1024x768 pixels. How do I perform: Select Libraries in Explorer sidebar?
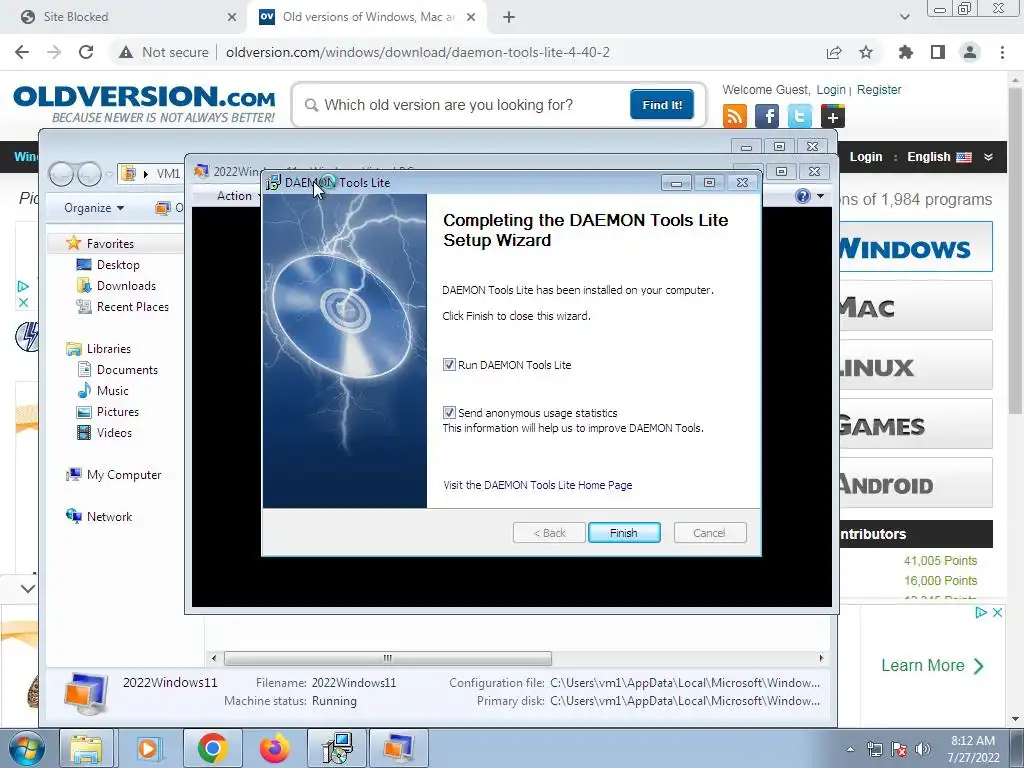[108, 348]
